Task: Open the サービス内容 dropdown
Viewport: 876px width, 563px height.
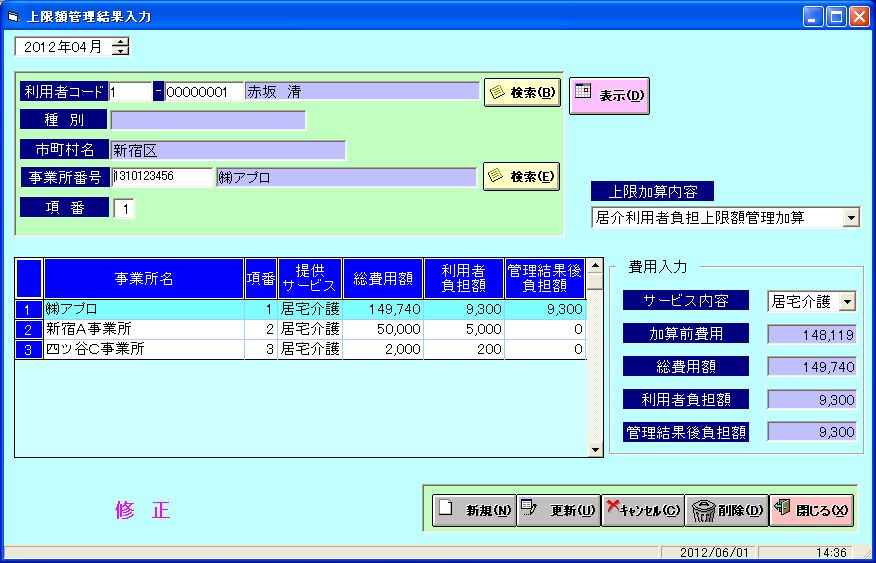Action: 848,302
